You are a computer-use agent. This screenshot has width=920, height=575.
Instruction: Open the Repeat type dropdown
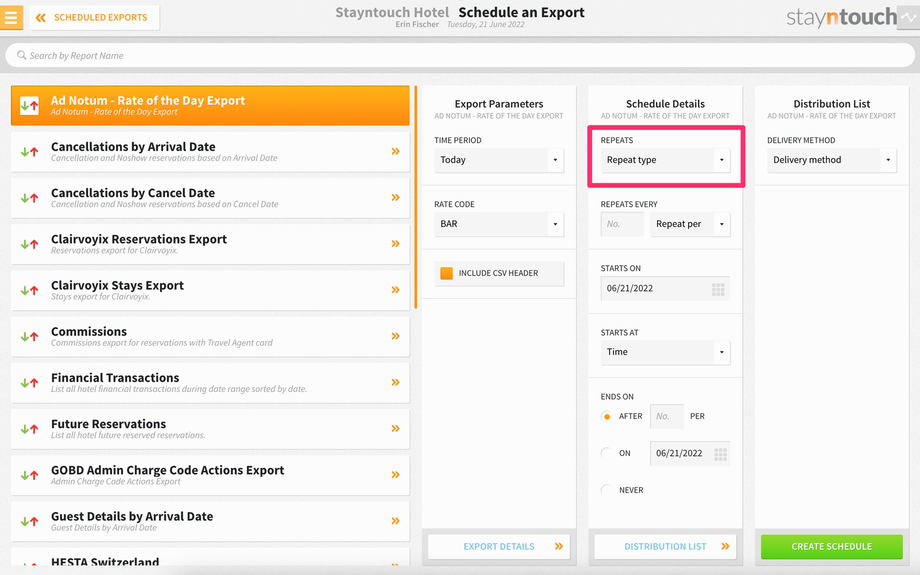click(665, 160)
